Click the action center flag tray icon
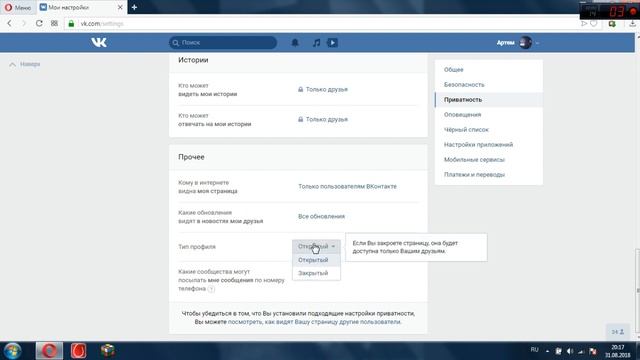Screen dimensions: 640x360 pos(593,351)
